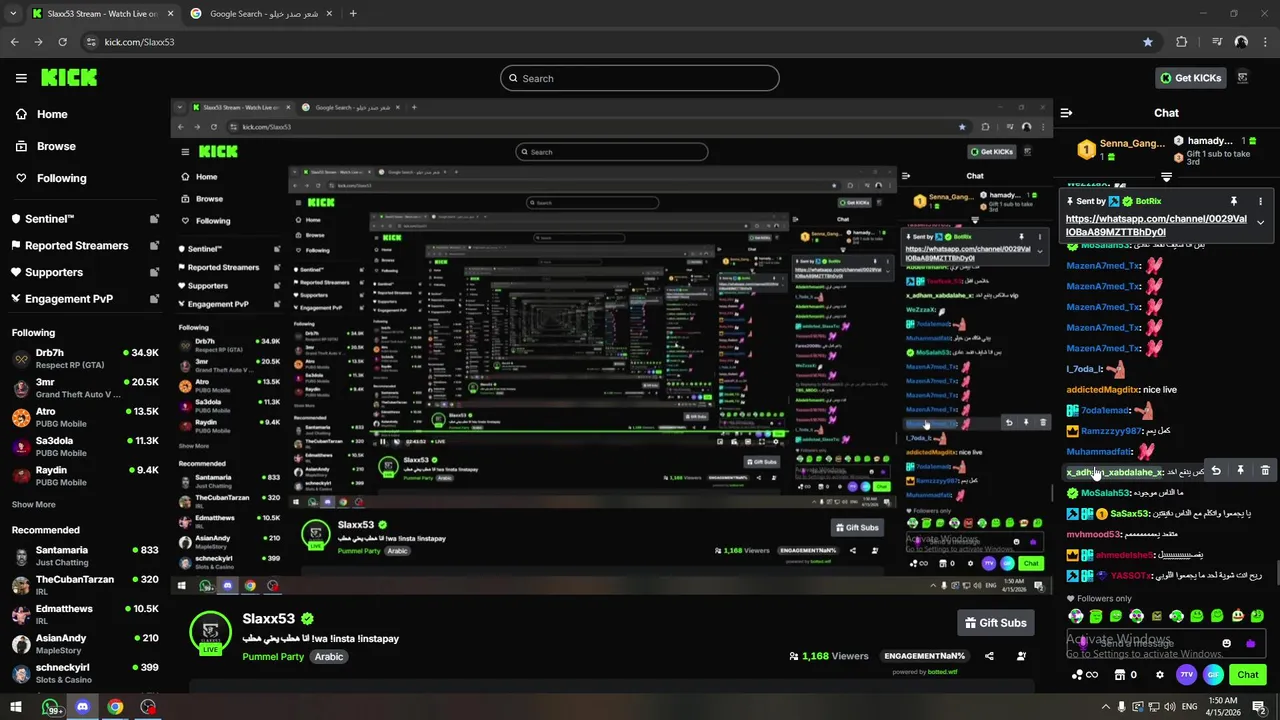
Task: Collapse the chat panel with arrow icon
Action: [x=1066, y=113]
